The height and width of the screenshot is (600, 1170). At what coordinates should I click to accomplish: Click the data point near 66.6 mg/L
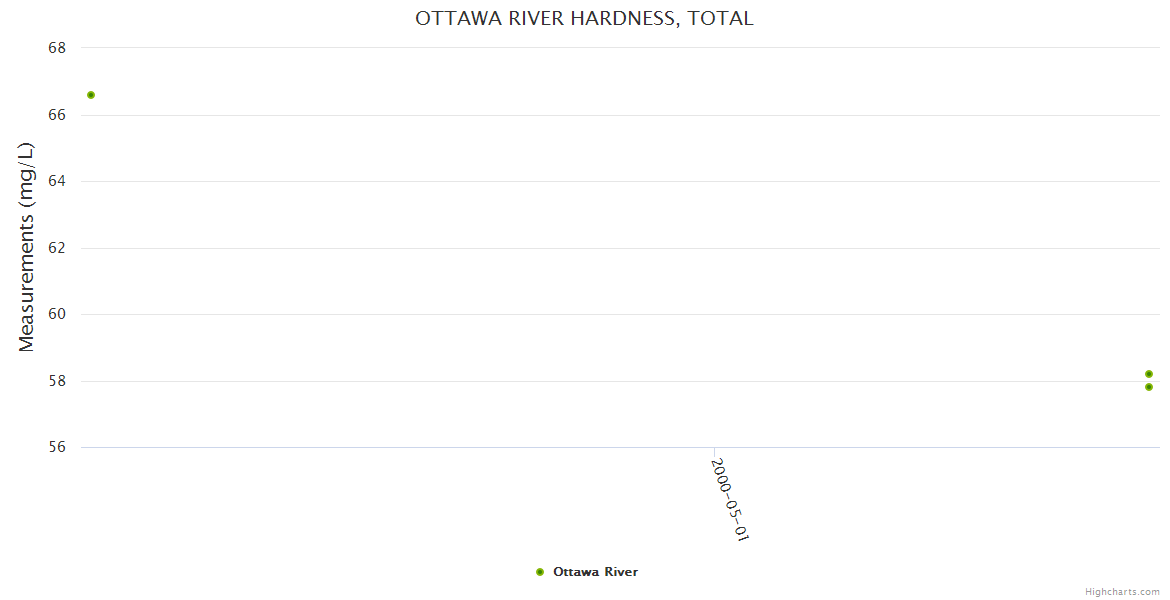click(x=91, y=95)
